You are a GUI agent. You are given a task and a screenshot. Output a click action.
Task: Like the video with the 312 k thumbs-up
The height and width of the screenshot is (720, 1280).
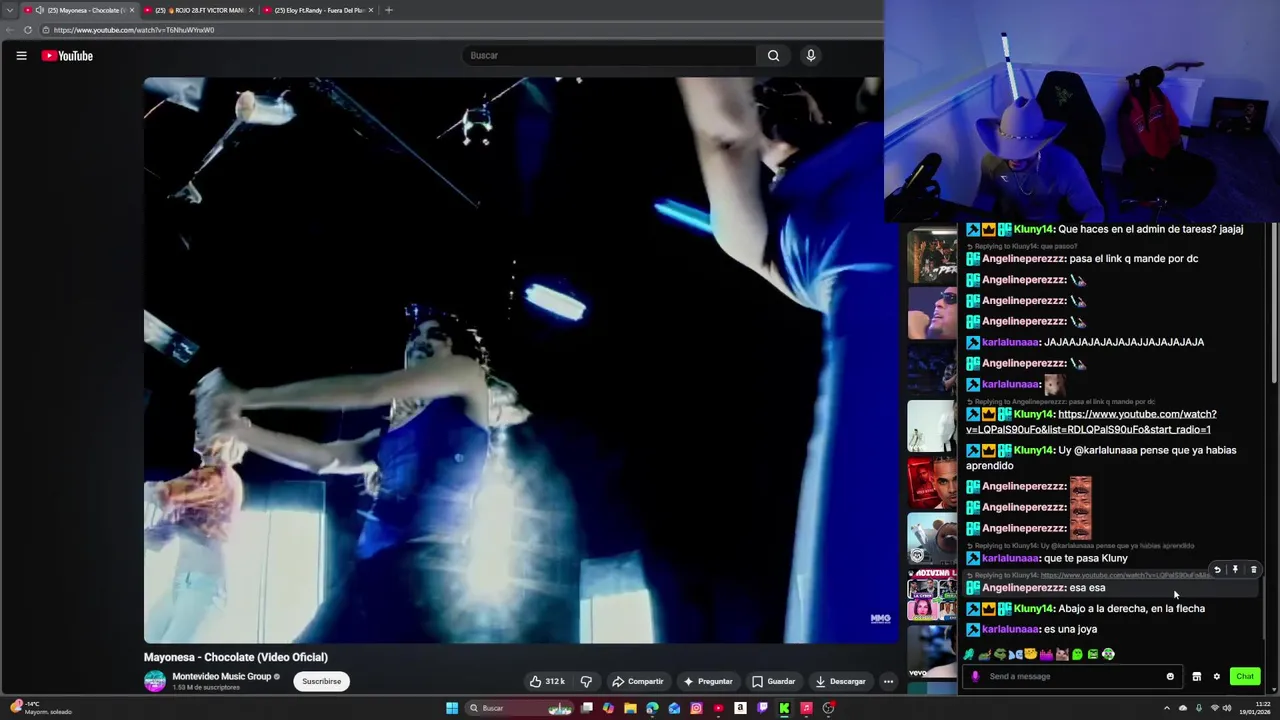[547, 682]
